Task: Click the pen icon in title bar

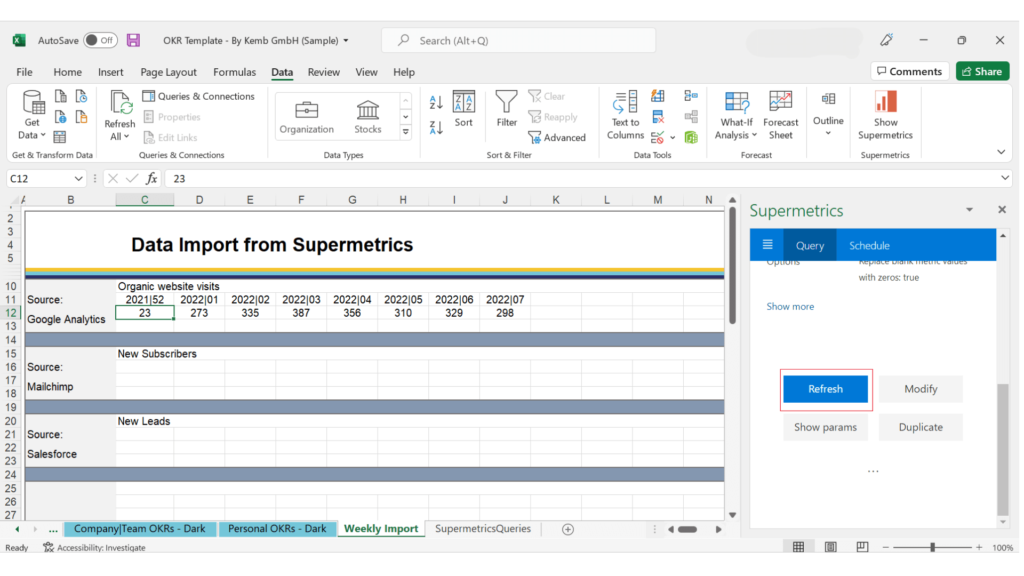Action: click(x=886, y=40)
